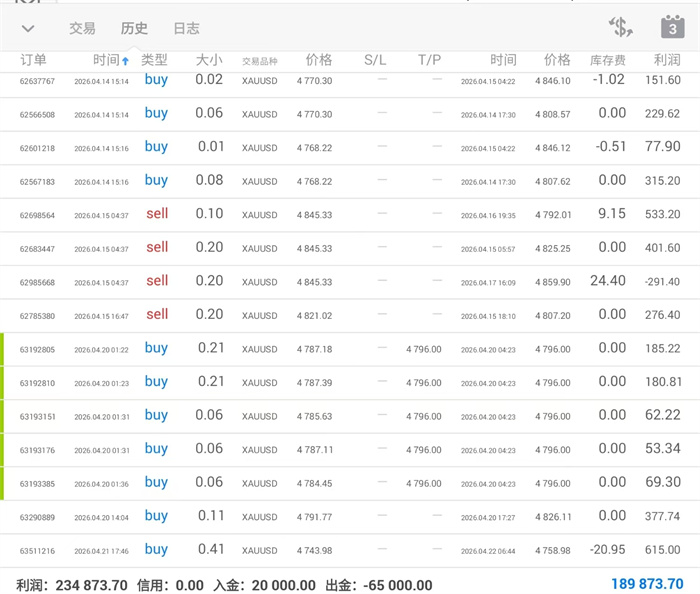Tap the dollar exchange arrows icon
The height and width of the screenshot is (594, 700).
(621, 27)
